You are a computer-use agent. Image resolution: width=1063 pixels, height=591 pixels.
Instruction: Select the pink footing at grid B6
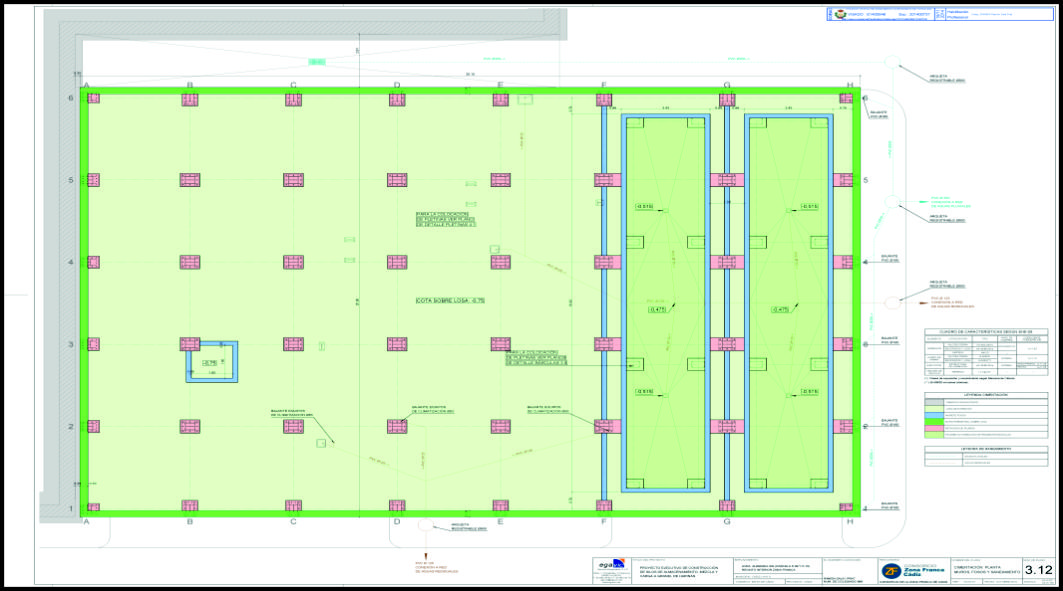tap(190, 99)
